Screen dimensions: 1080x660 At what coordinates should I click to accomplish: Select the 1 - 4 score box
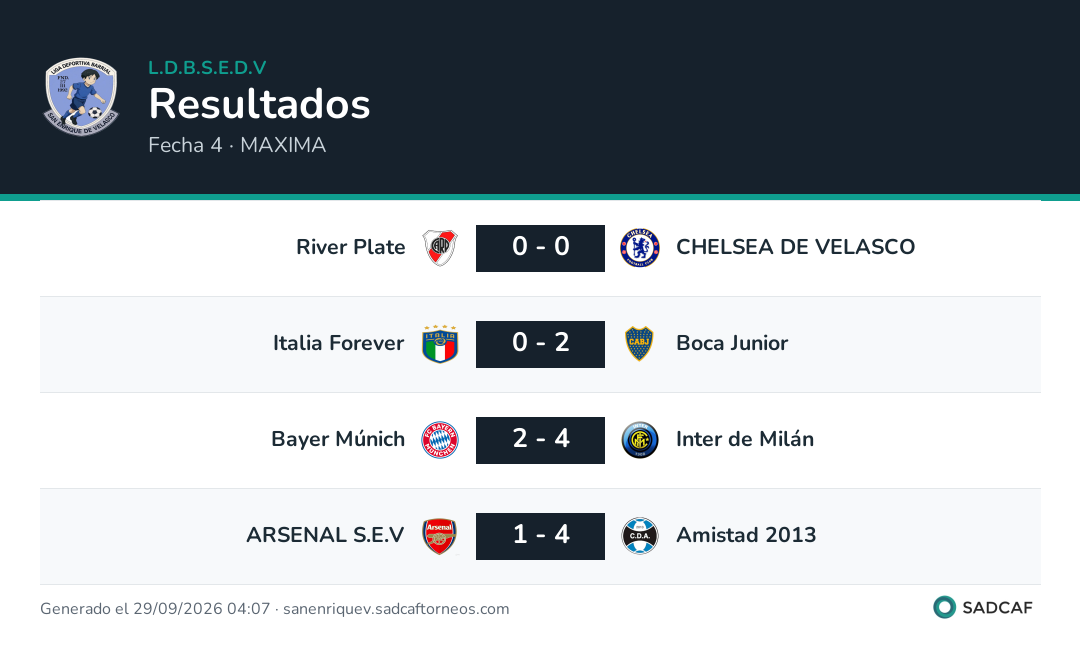click(541, 536)
